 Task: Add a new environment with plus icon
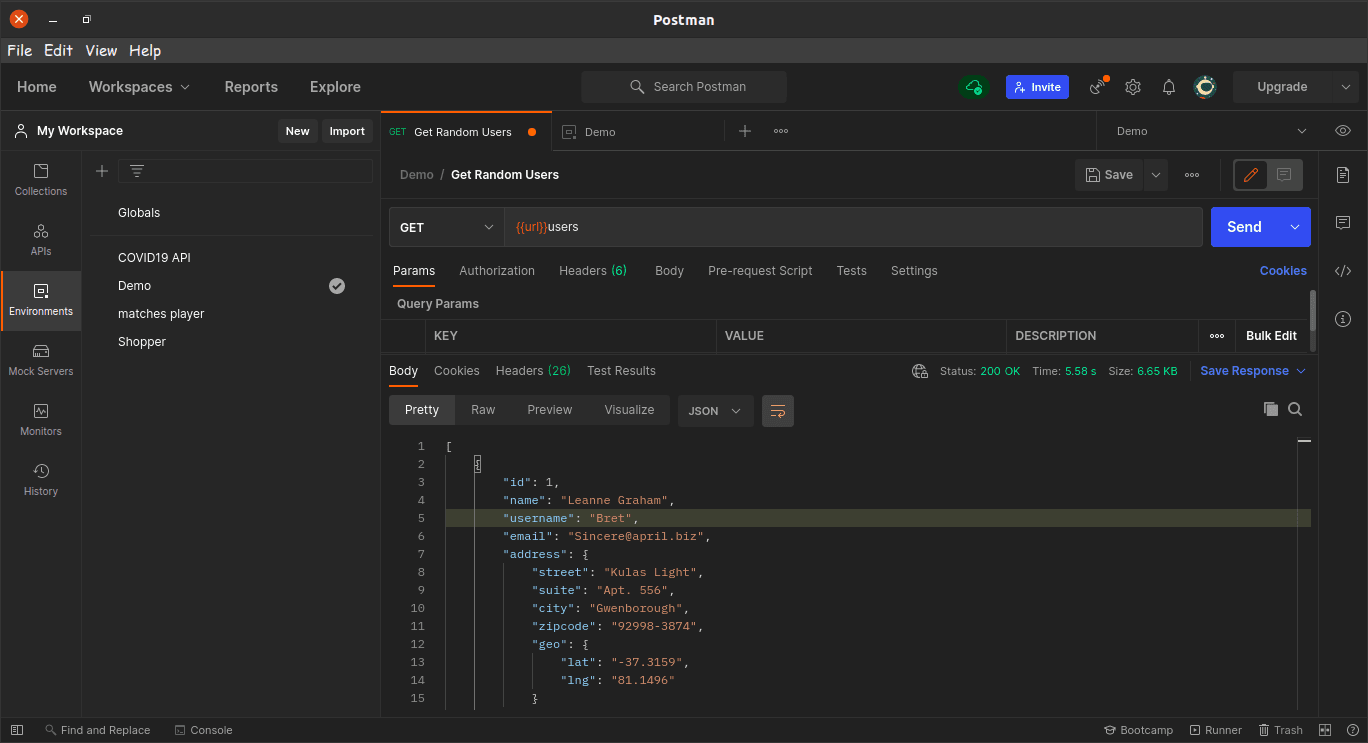(x=101, y=171)
